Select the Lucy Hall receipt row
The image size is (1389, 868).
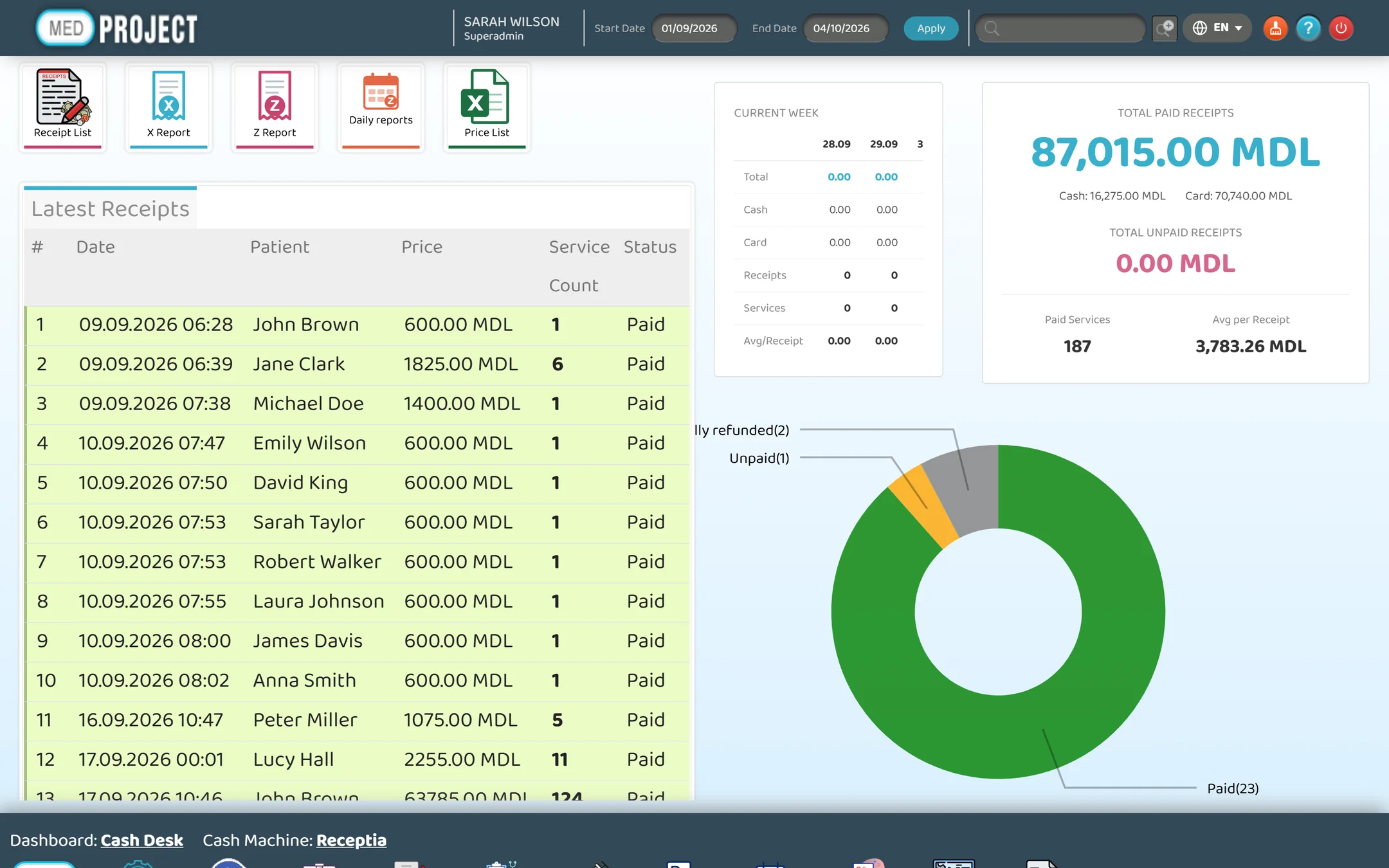[x=358, y=760]
